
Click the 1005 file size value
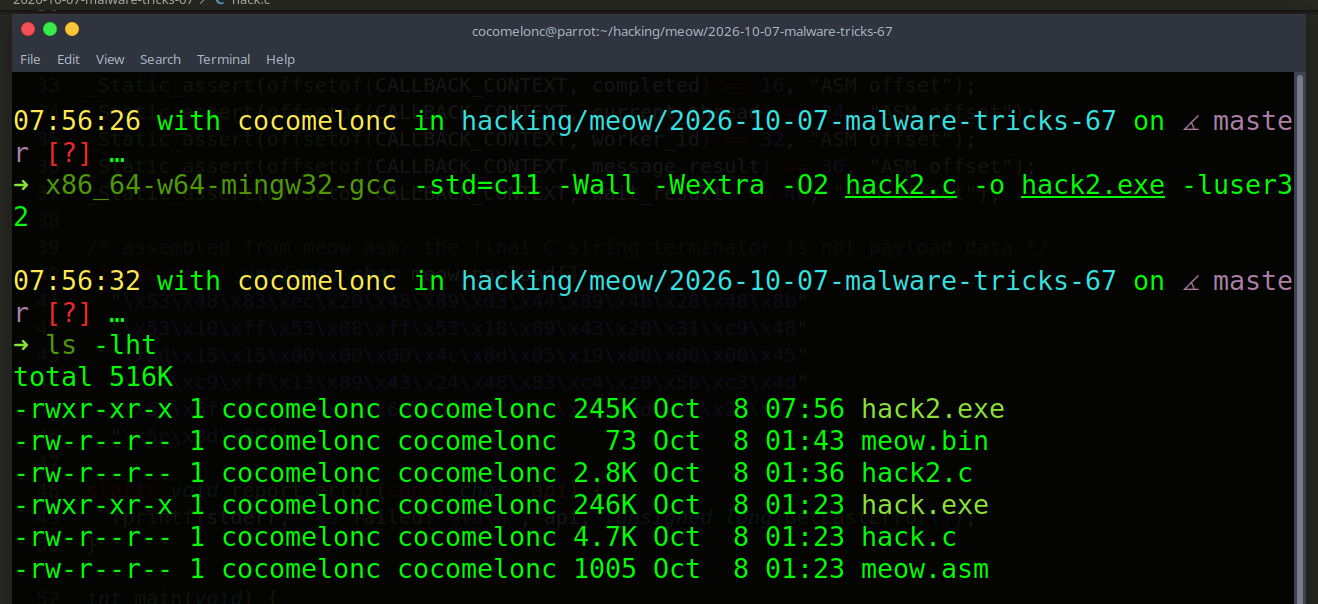(x=605, y=569)
